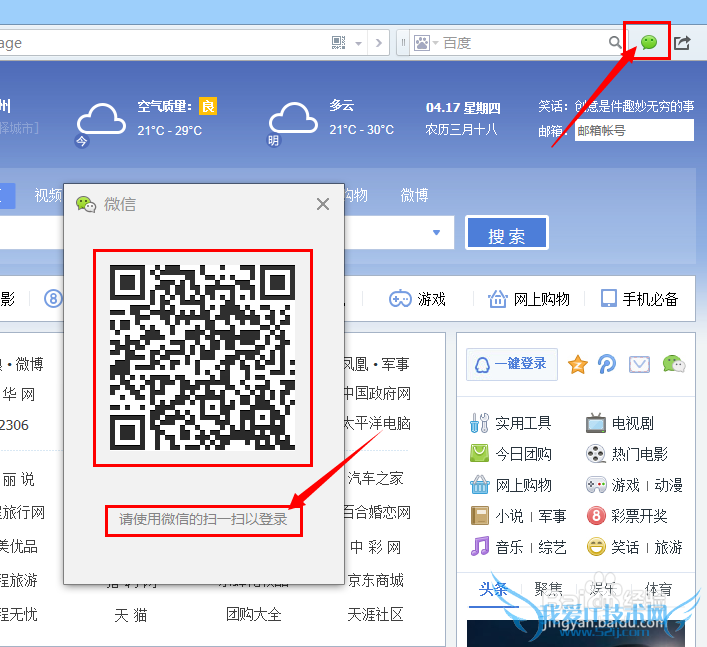The height and width of the screenshot is (647, 707).
Task: Switch to the 微博 search tab
Action: click(x=414, y=195)
